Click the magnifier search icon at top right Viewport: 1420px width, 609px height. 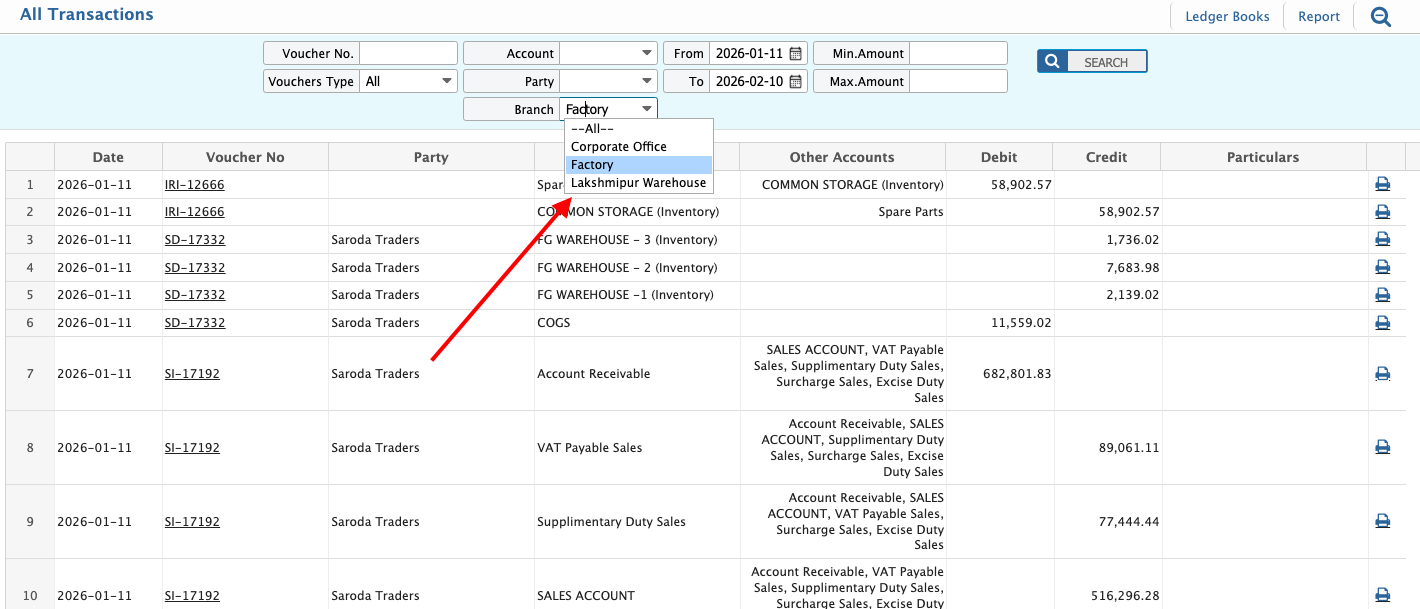(x=1380, y=16)
